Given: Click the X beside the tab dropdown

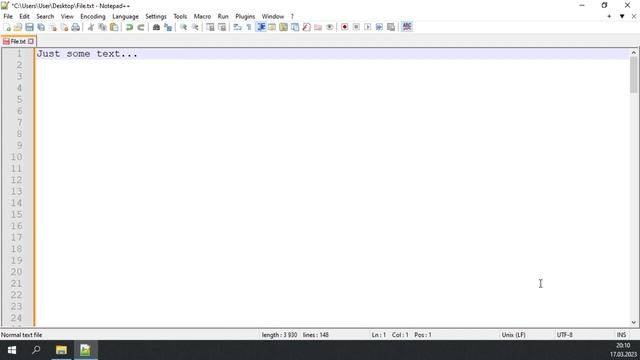Looking at the screenshot, I should (x=634, y=16).
